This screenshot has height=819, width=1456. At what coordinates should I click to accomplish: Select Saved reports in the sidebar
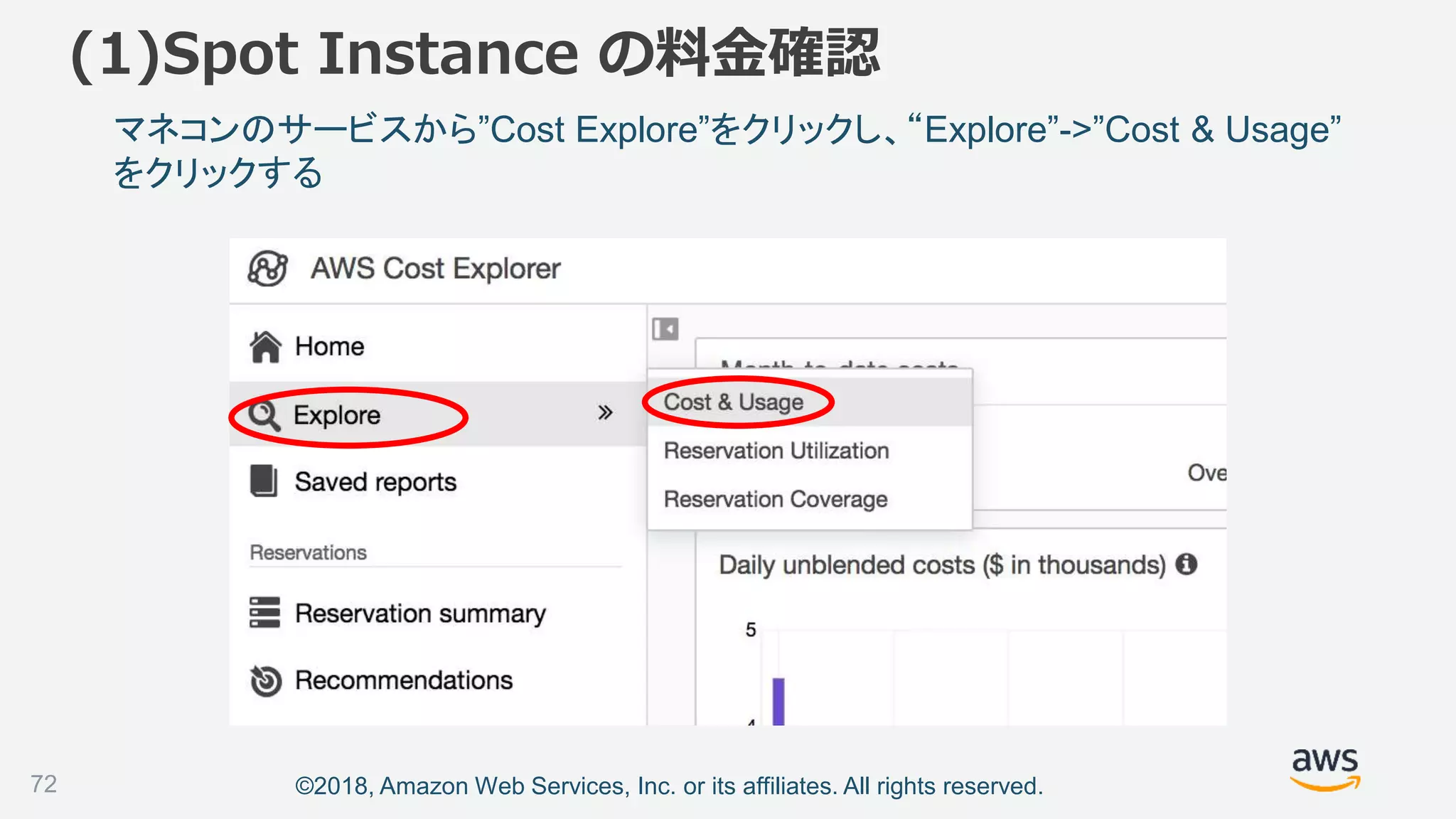point(437,481)
